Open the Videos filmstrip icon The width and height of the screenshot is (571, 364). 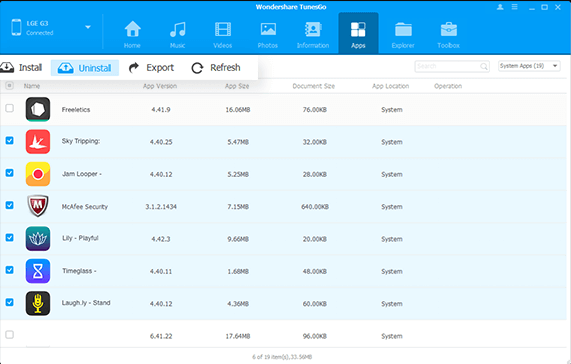click(223, 29)
